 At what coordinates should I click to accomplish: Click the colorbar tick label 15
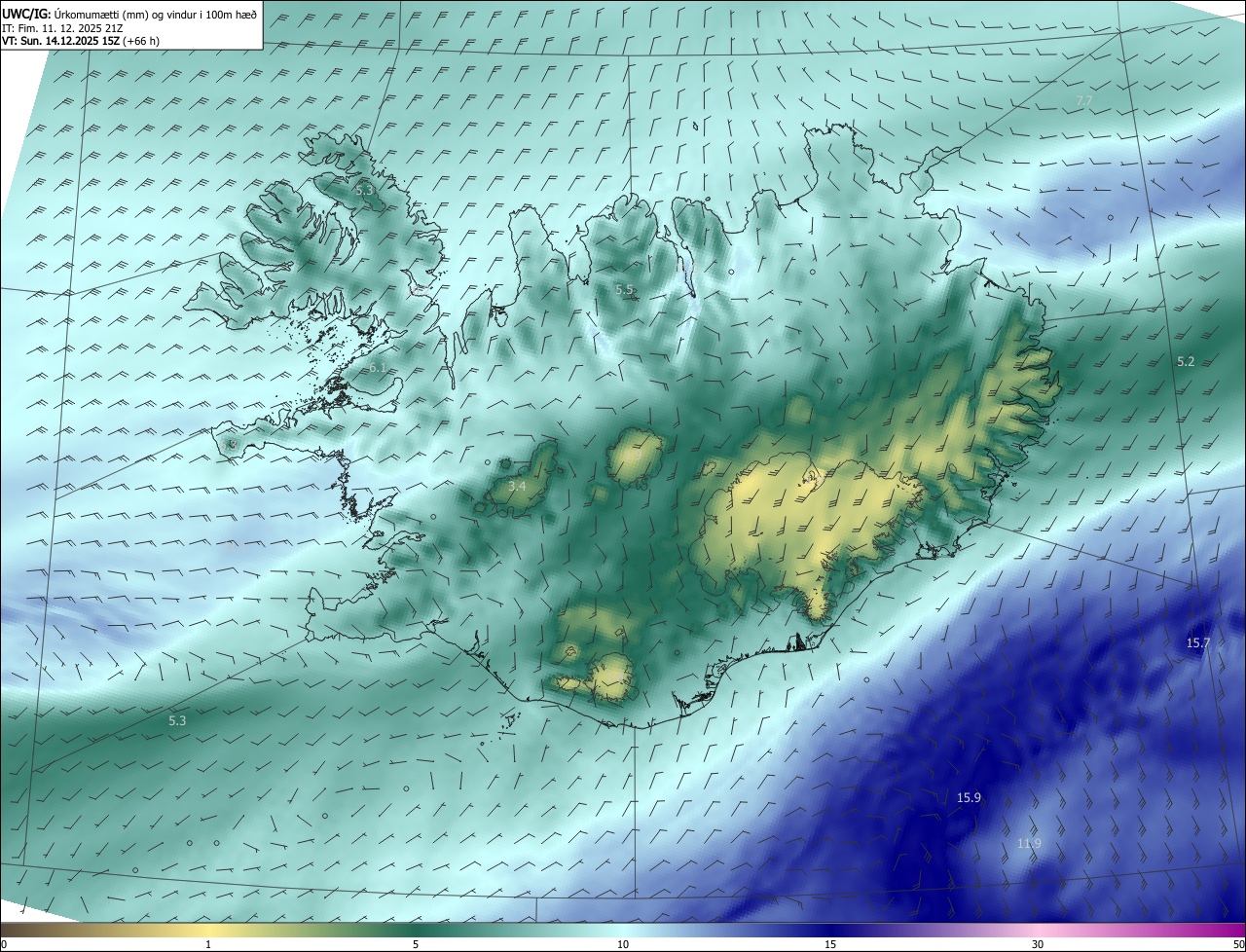coord(830,944)
